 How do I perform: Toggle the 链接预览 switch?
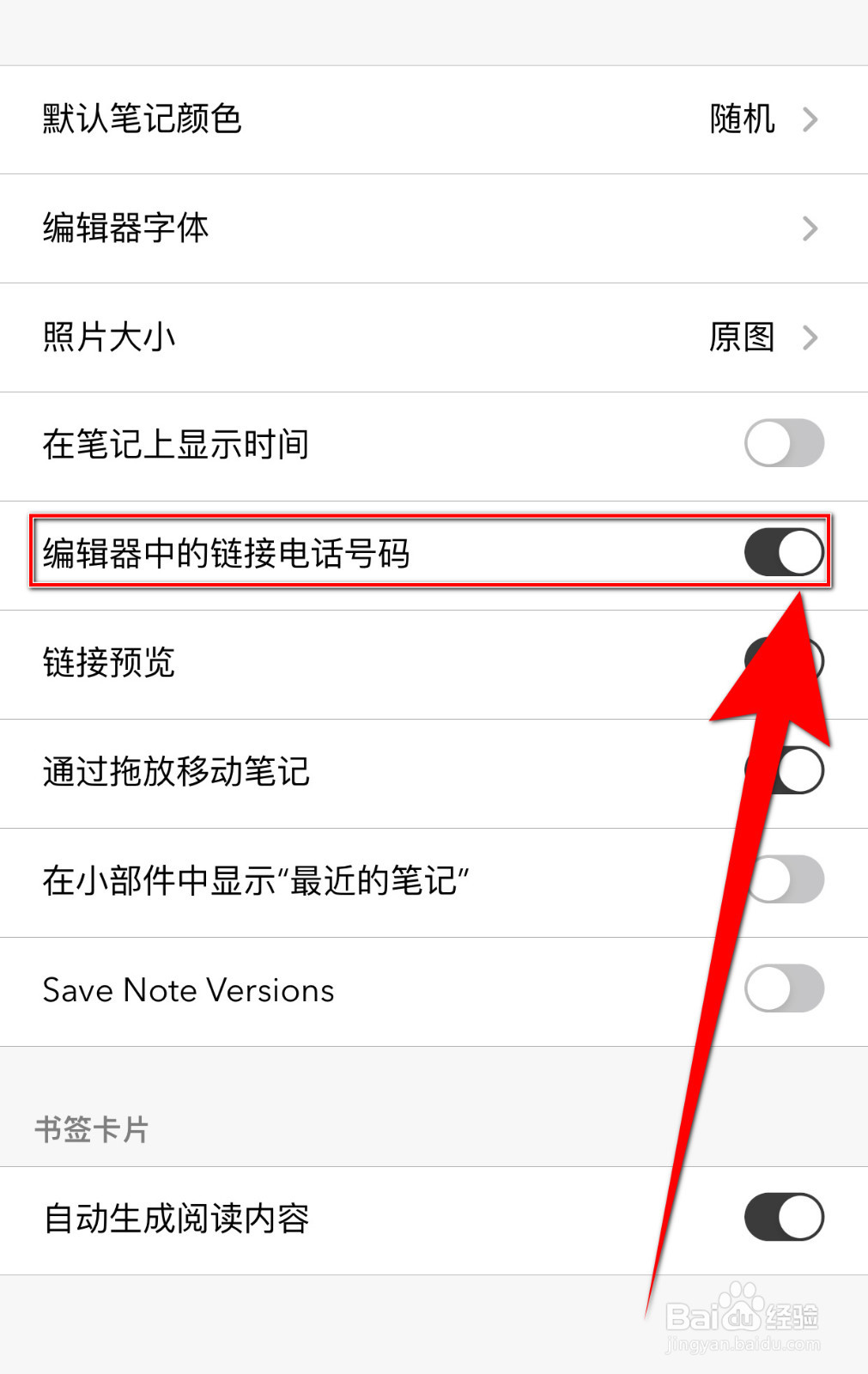point(784,661)
